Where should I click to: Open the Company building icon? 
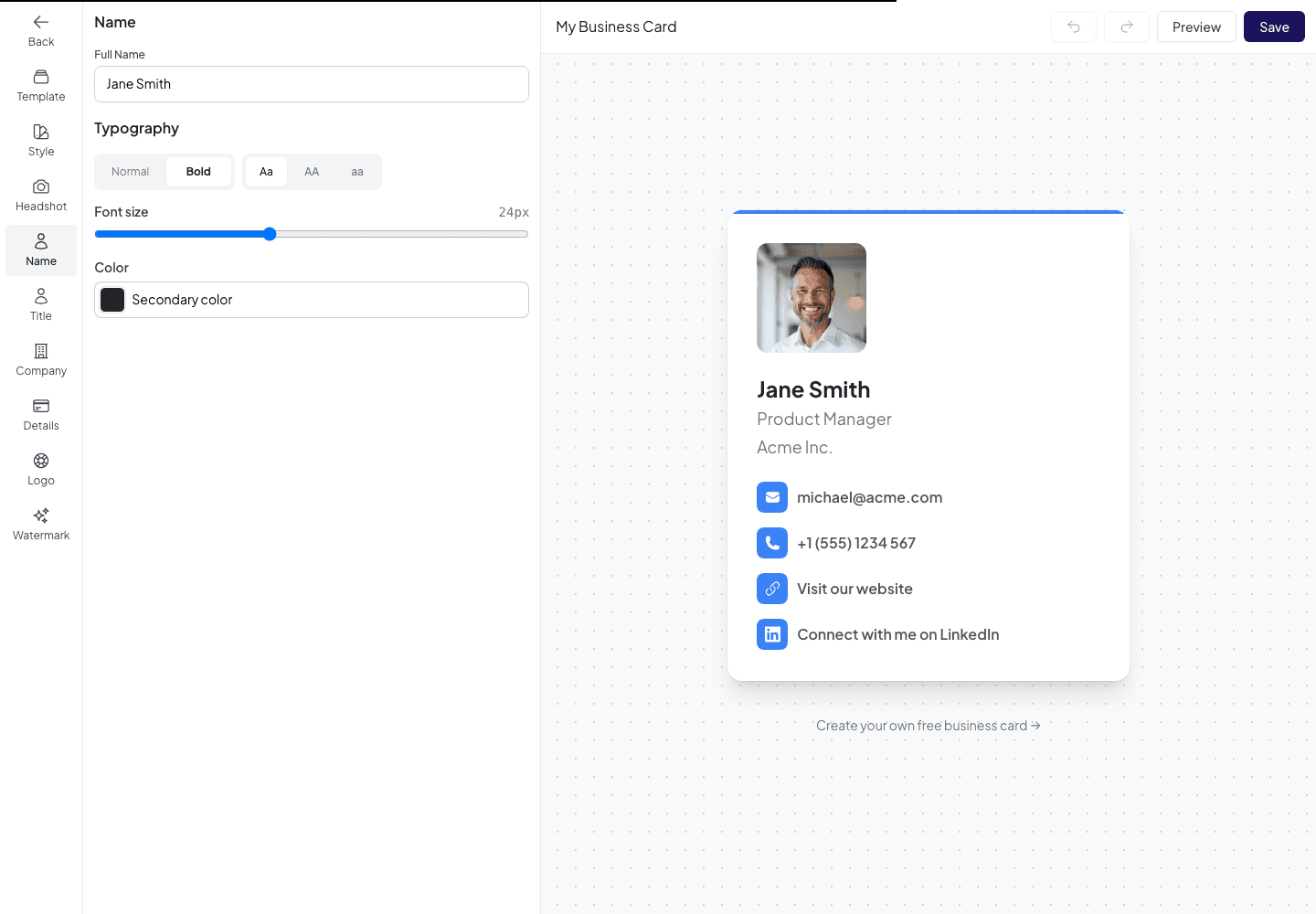(x=41, y=351)
